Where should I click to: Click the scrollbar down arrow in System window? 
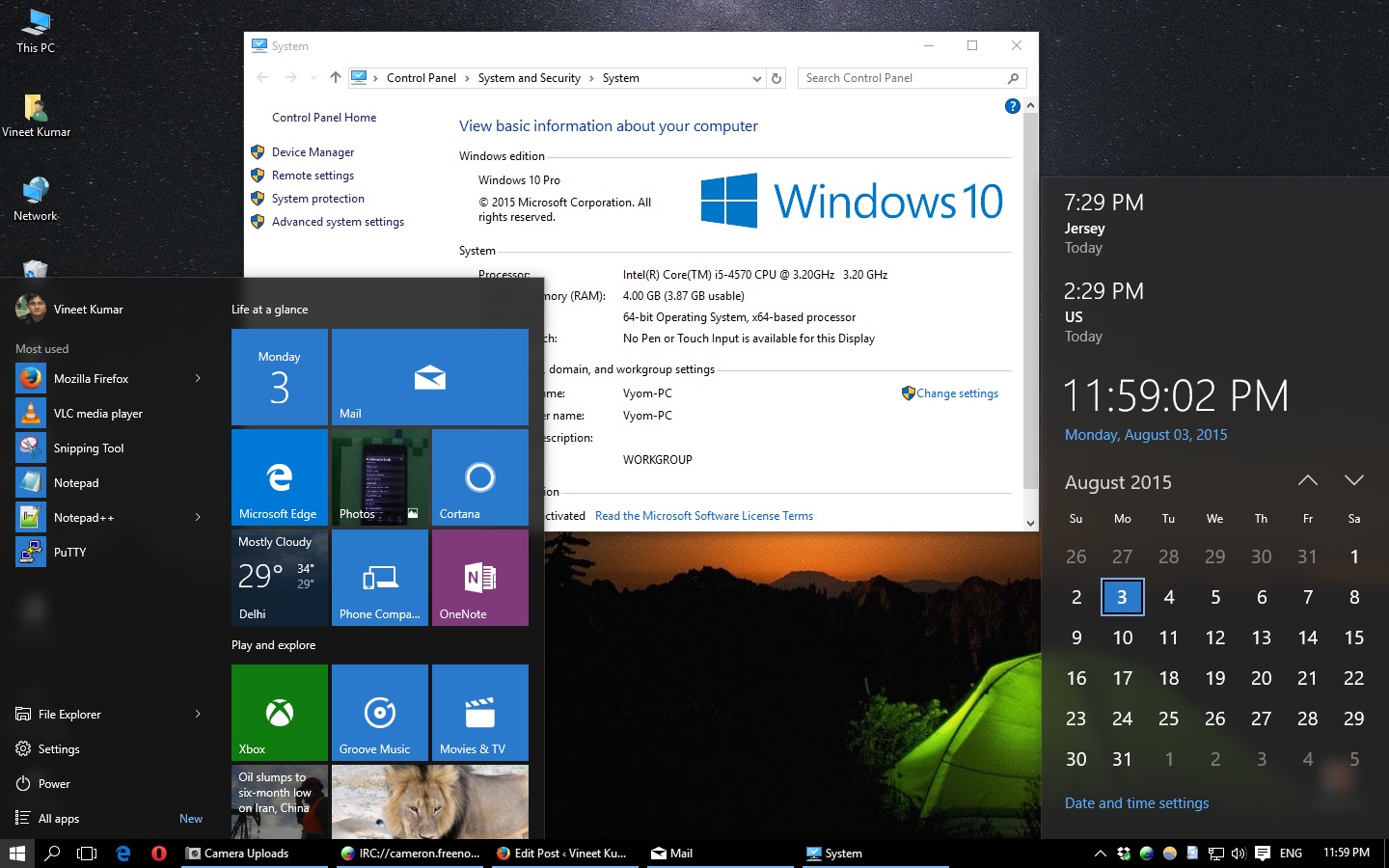[1030, 524]
